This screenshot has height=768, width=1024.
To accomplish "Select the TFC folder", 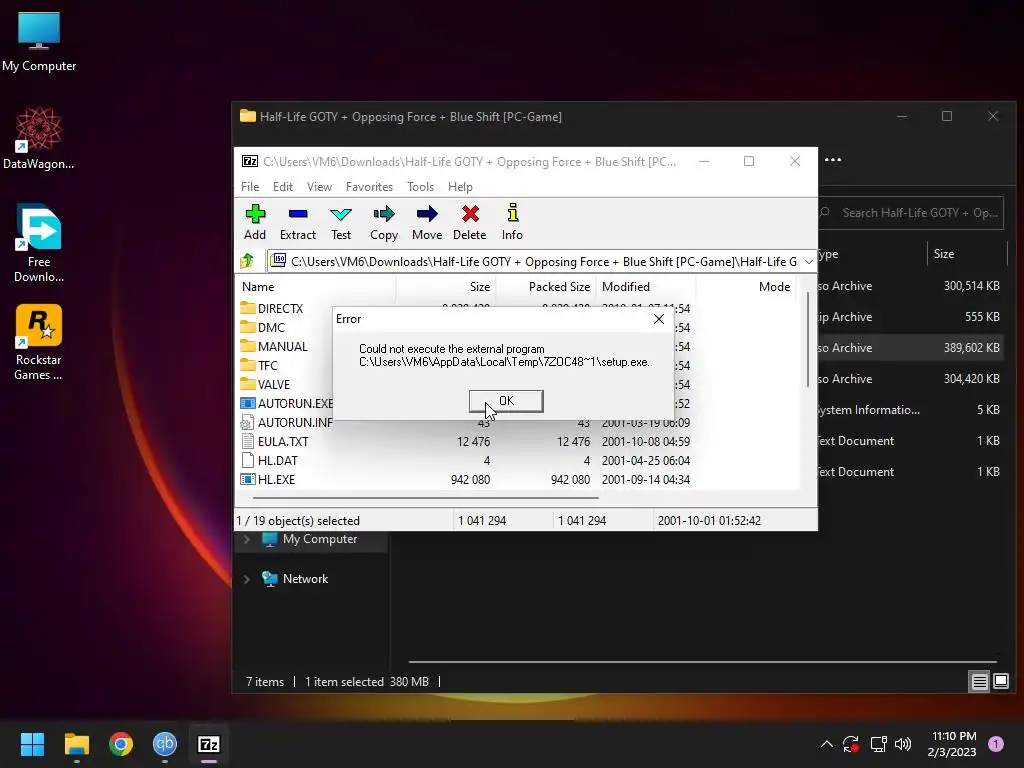I will coord(259,365).
